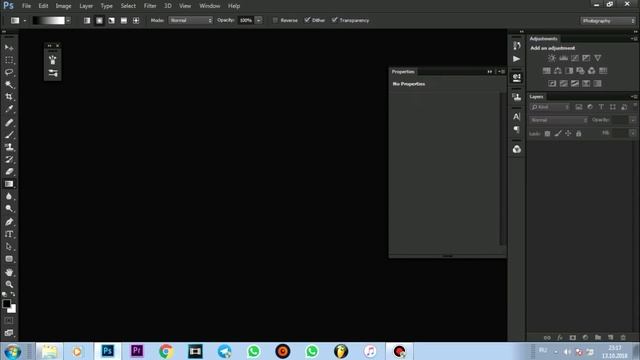Open the gradient Mode dropdown
The width and height of the screenshot is (640, 360).
(191, 20)
